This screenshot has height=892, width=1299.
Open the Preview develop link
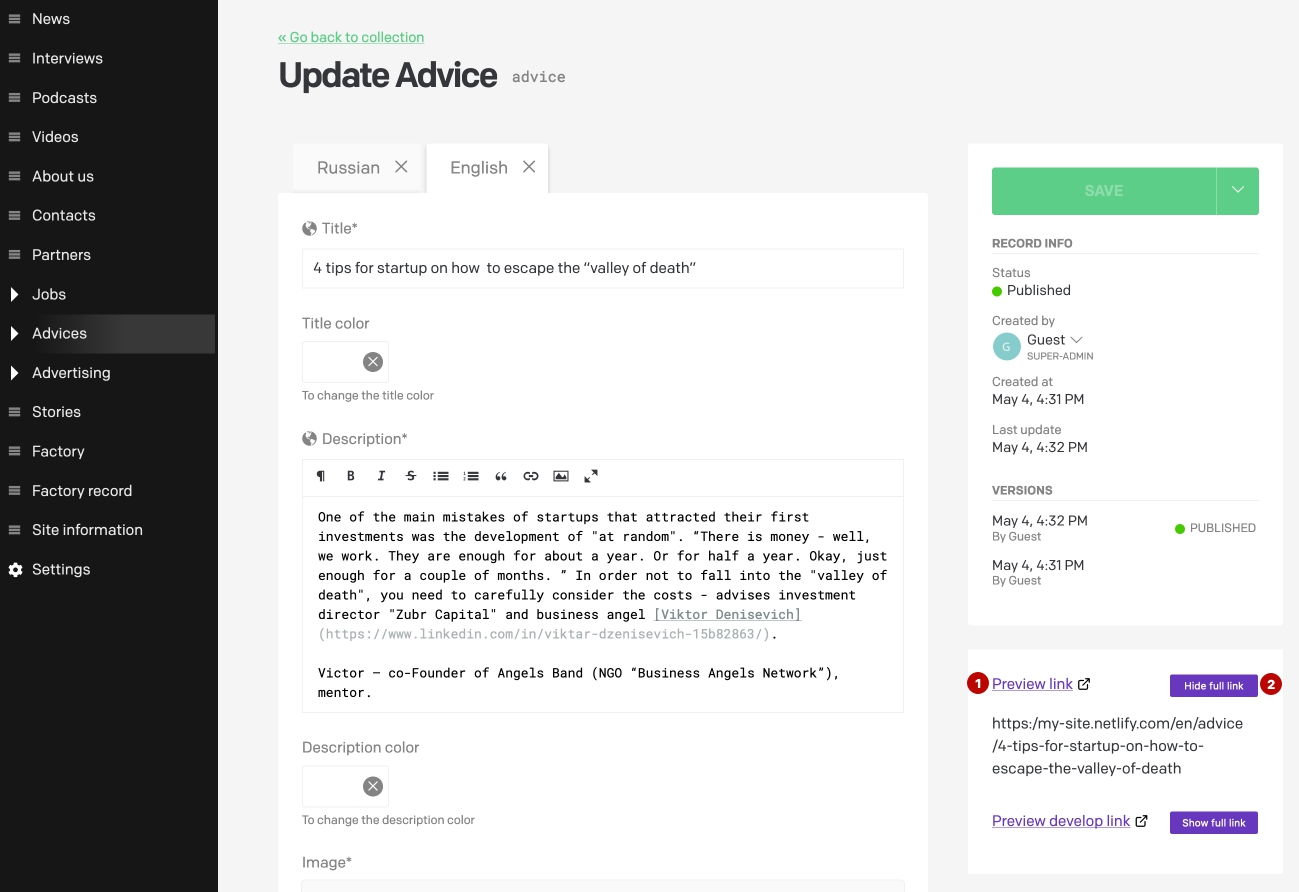coord(1061,821)
